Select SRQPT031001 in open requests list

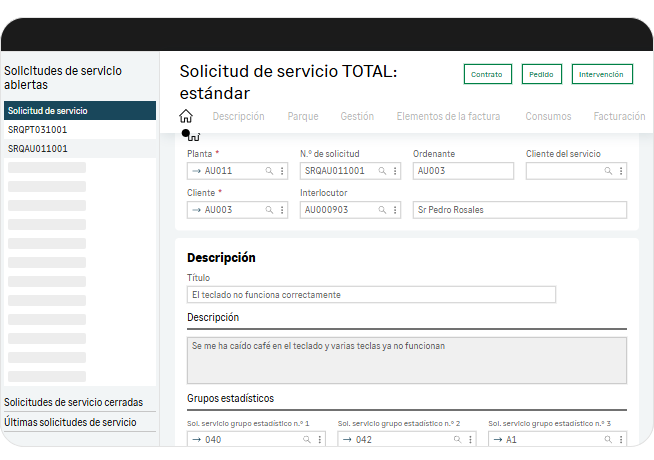(38, 130)
